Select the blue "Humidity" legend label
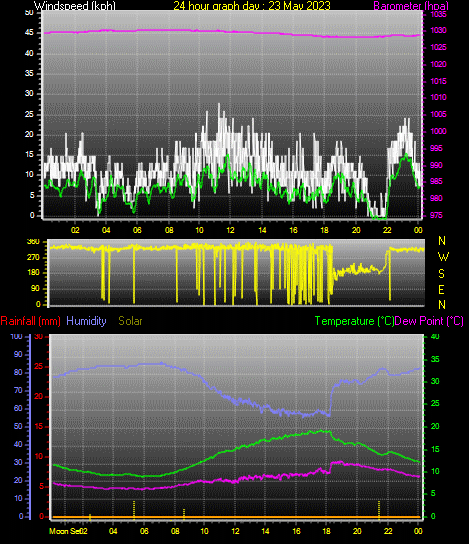This screenshot has height=544, width=469. tap(86, 321)
